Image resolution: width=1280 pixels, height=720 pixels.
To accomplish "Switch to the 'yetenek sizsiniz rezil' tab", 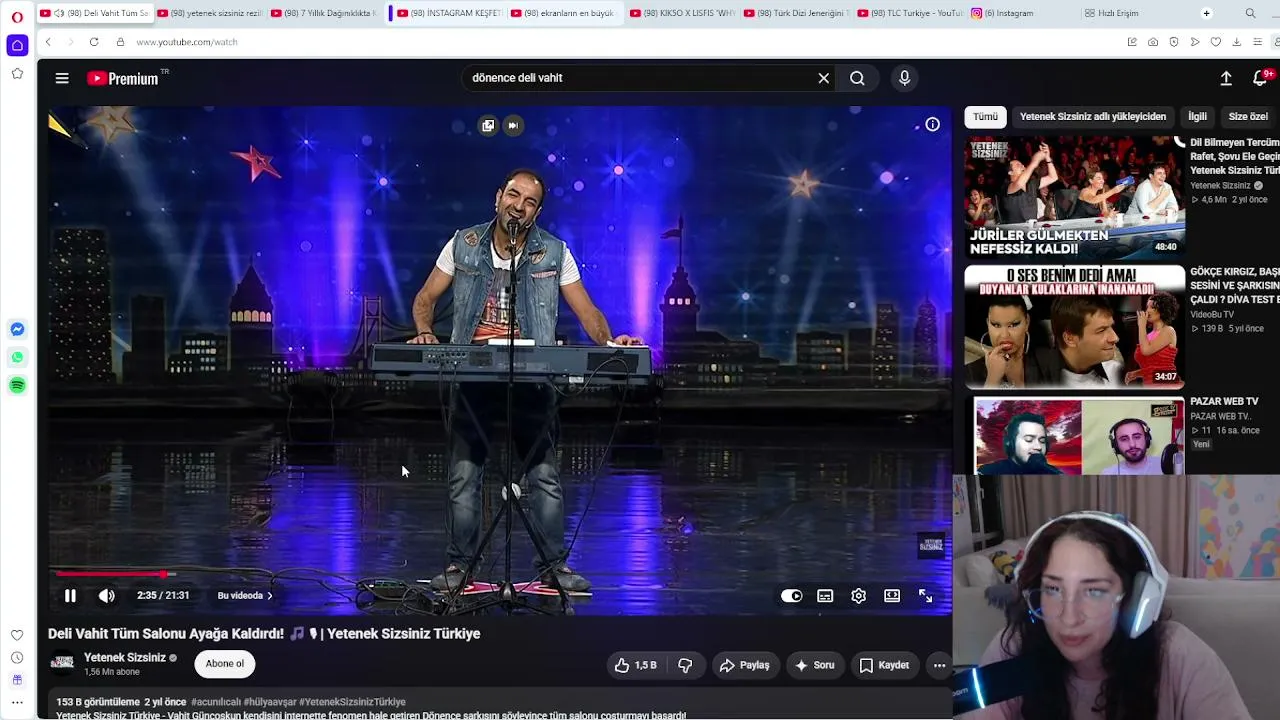I will click(x=210, y=13).
